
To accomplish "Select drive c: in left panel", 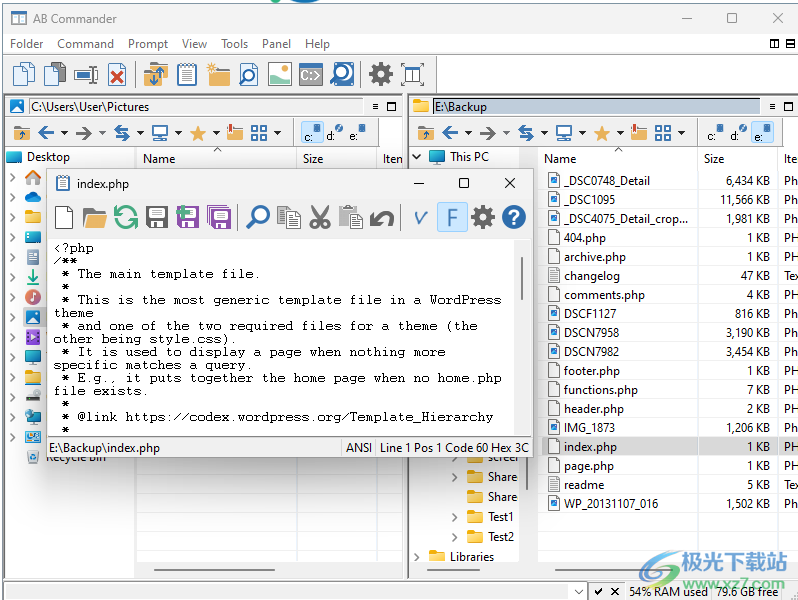I will click(312, 133).
